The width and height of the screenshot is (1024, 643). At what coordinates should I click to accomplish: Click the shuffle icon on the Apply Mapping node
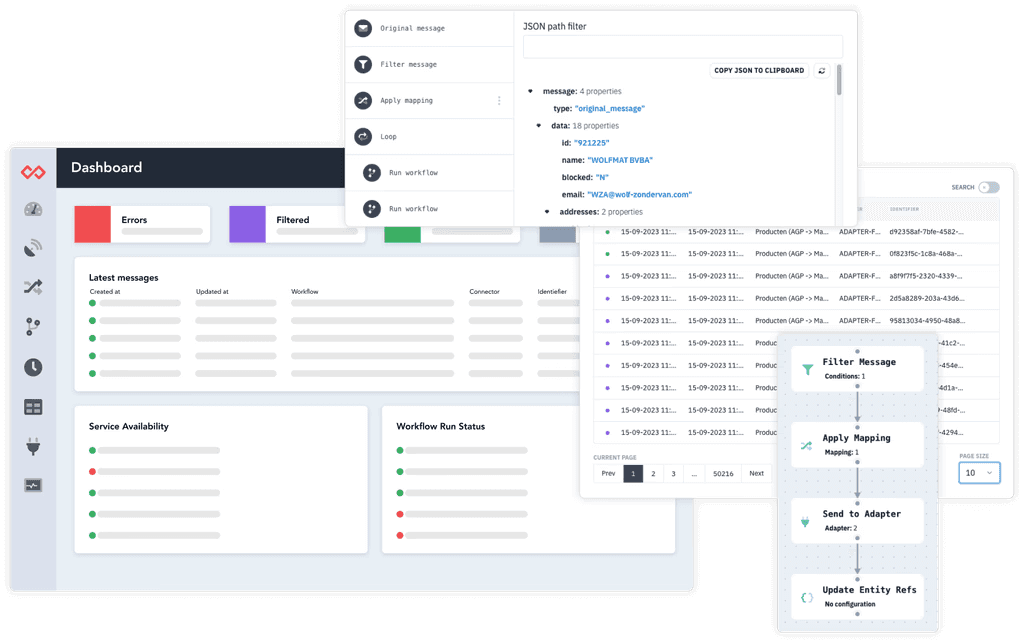[x=807, y=446]
